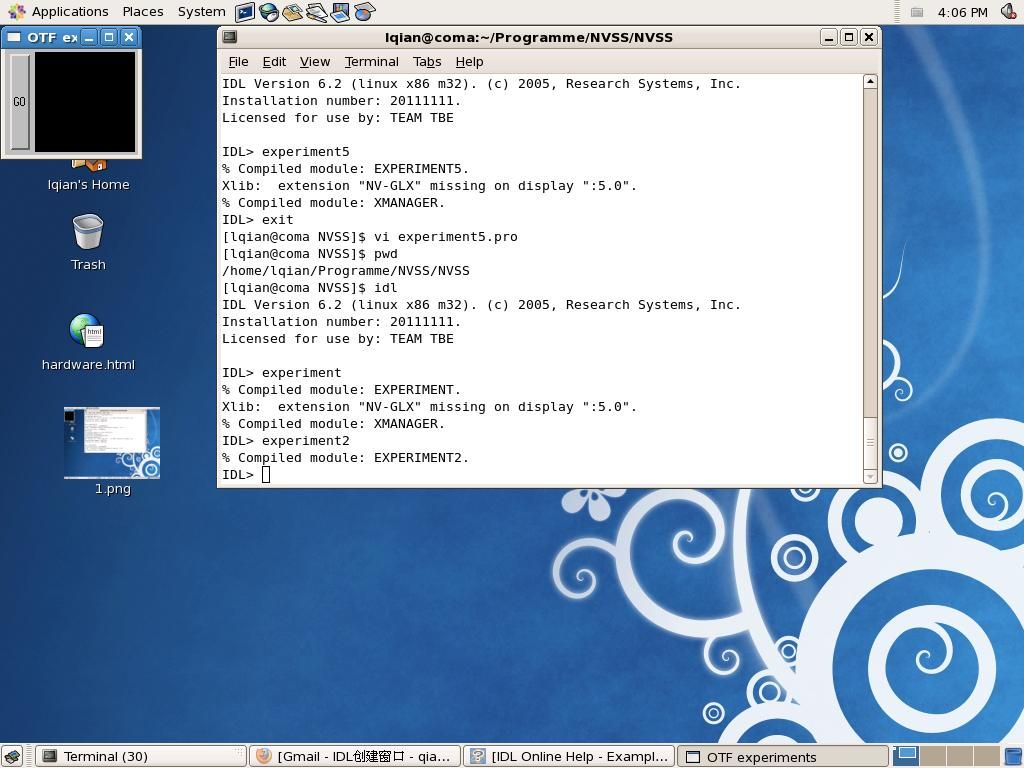Click '/home/lqian/Programme/NVSS/NVSS' path line
Screen dimensions: 1024x768
pos(345,271)
